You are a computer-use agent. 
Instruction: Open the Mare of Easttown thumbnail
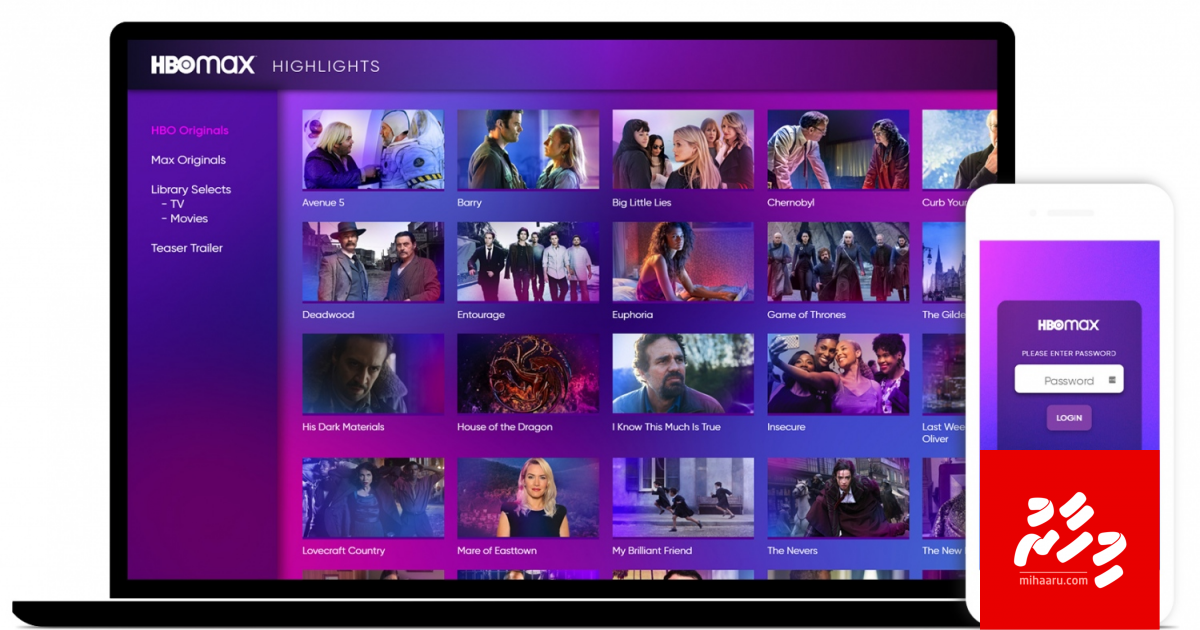(528, 498)
